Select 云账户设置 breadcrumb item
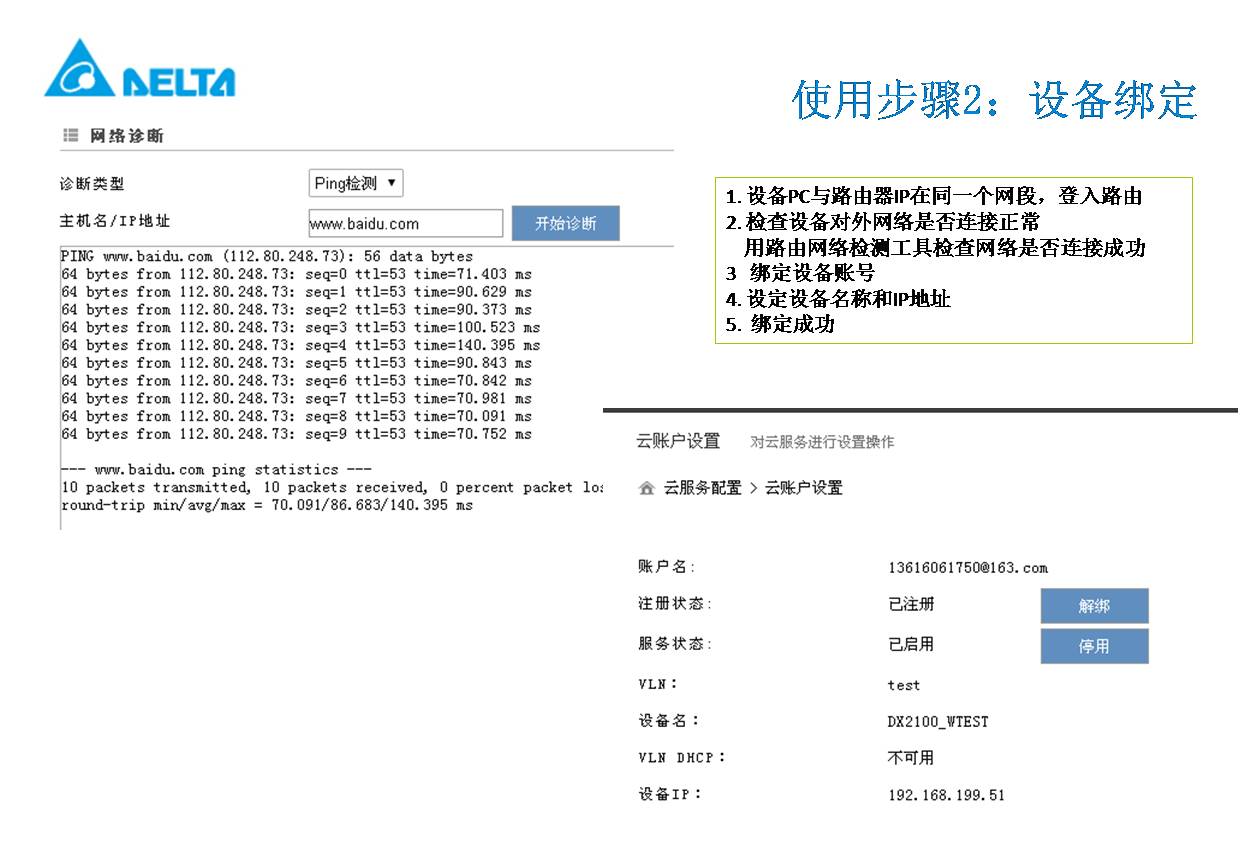Screen dimensions: 1250x852 pyautogui.click(x=803, y=488)
